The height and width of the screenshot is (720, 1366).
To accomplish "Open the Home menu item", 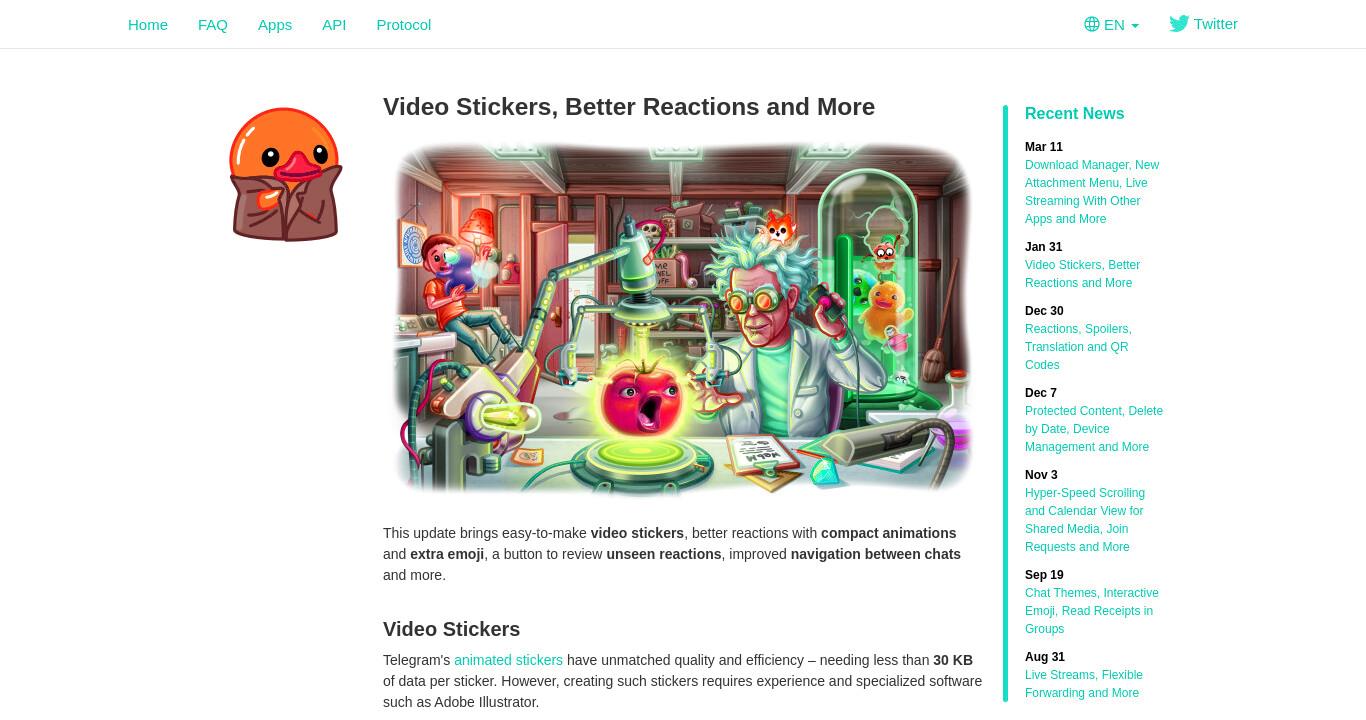I will (148, 24).
